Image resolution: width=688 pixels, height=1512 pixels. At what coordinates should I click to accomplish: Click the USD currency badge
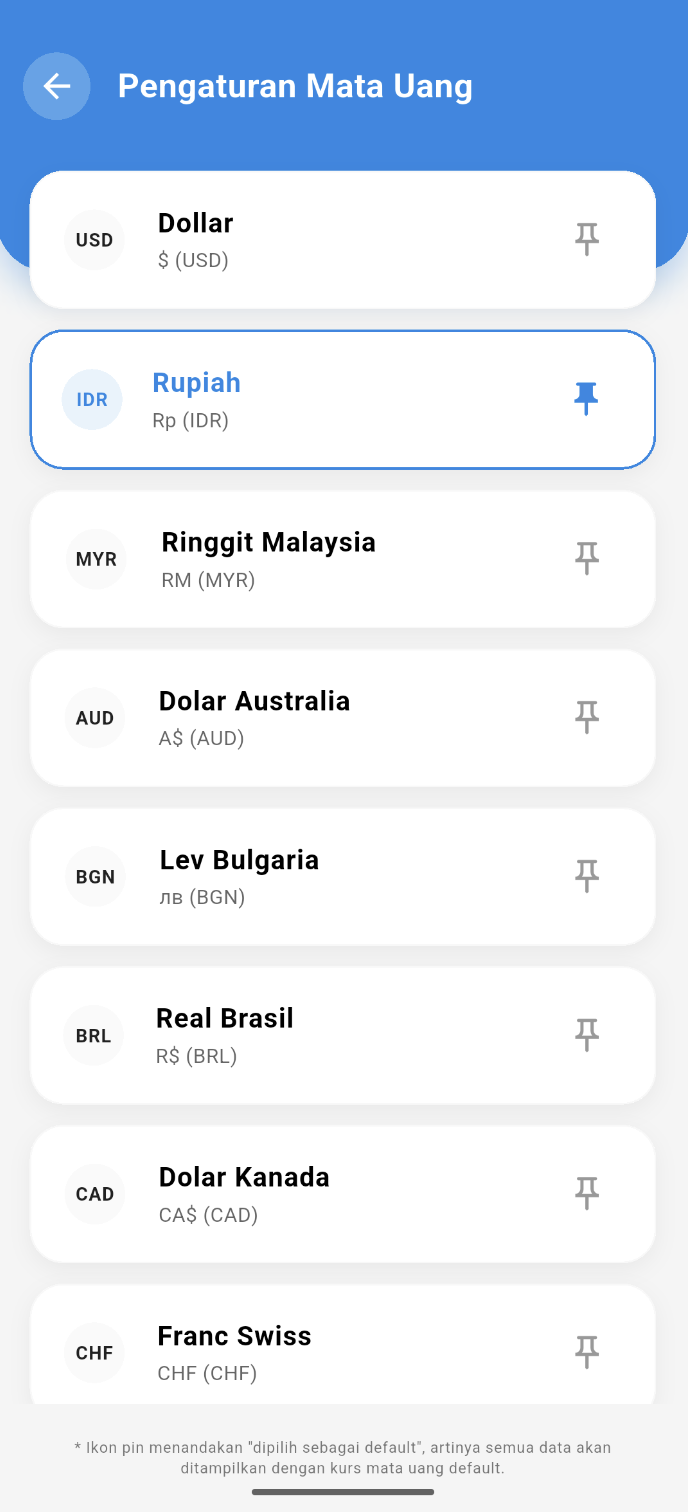(x=93, y=239)
